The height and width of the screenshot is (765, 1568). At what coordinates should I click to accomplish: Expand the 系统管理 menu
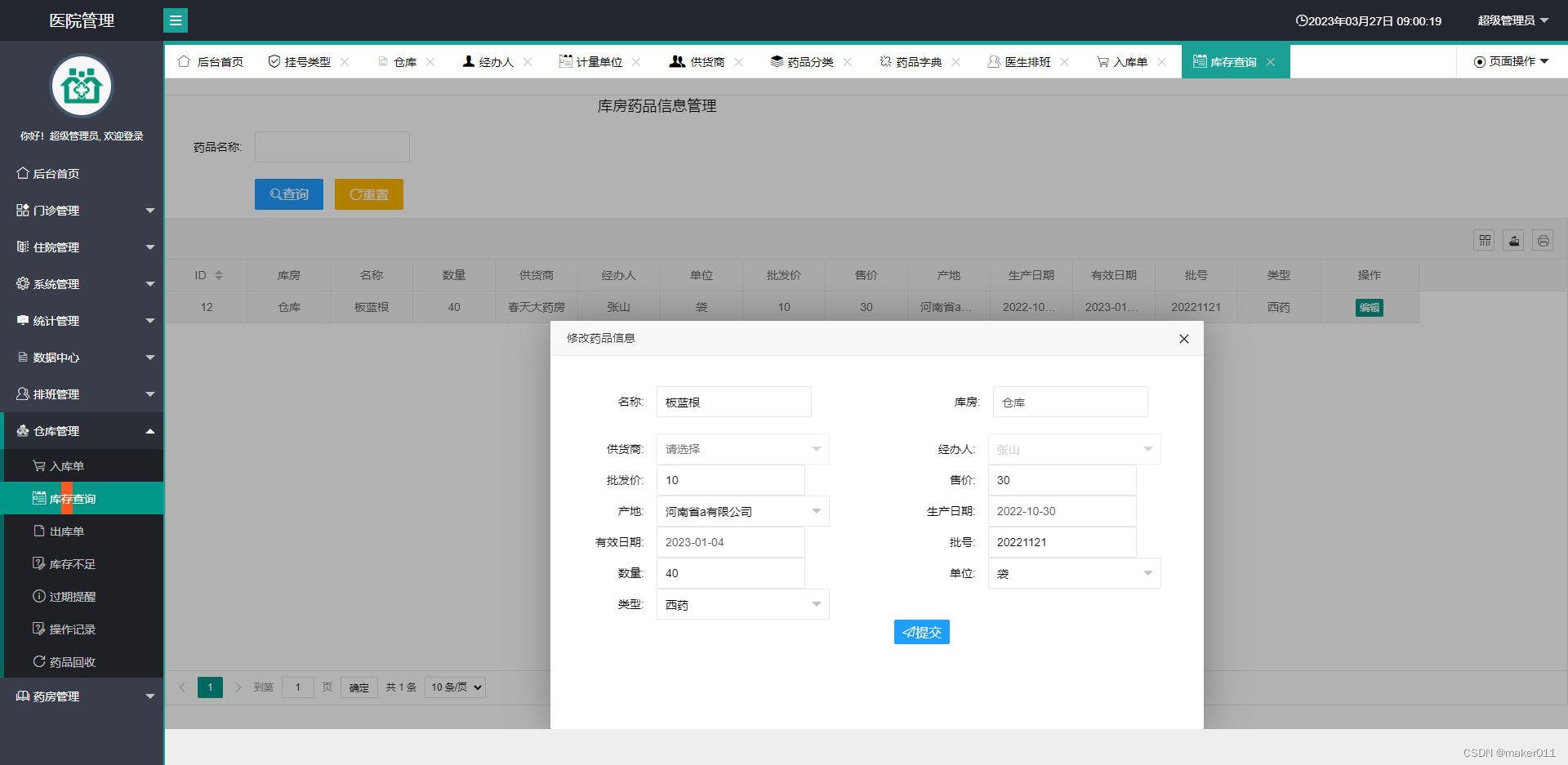[x=82, y=284]
